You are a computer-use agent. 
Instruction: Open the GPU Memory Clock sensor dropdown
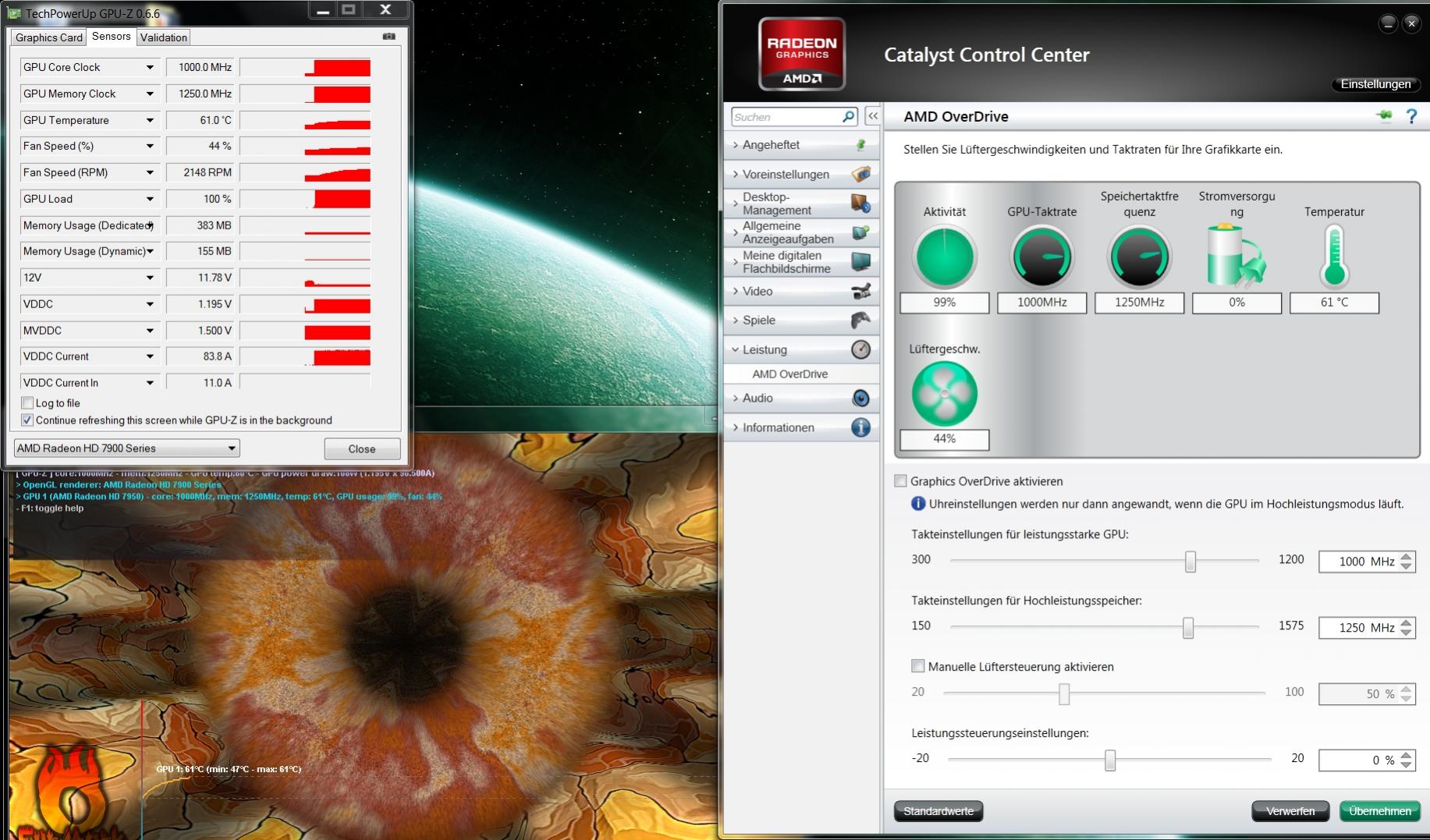pos(150,94)
